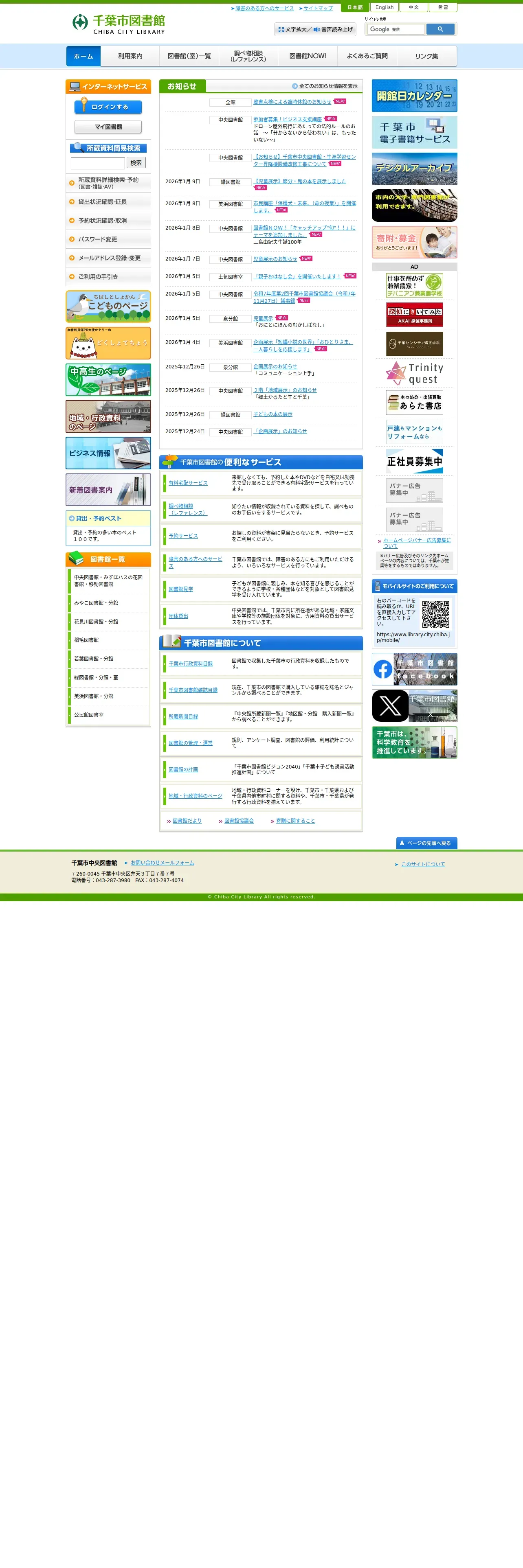Click the ログインする key button

108,107
